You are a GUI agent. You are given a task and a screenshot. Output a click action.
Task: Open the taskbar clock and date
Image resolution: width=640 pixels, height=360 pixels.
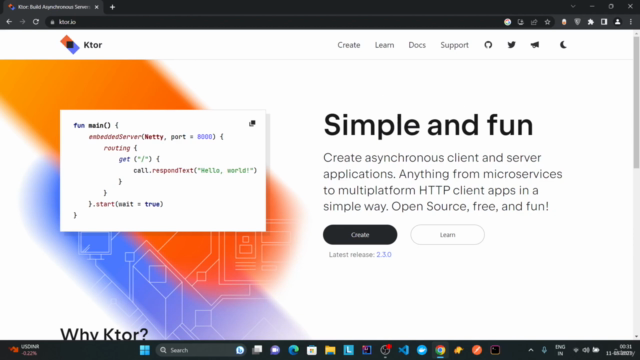click(621, 350)
